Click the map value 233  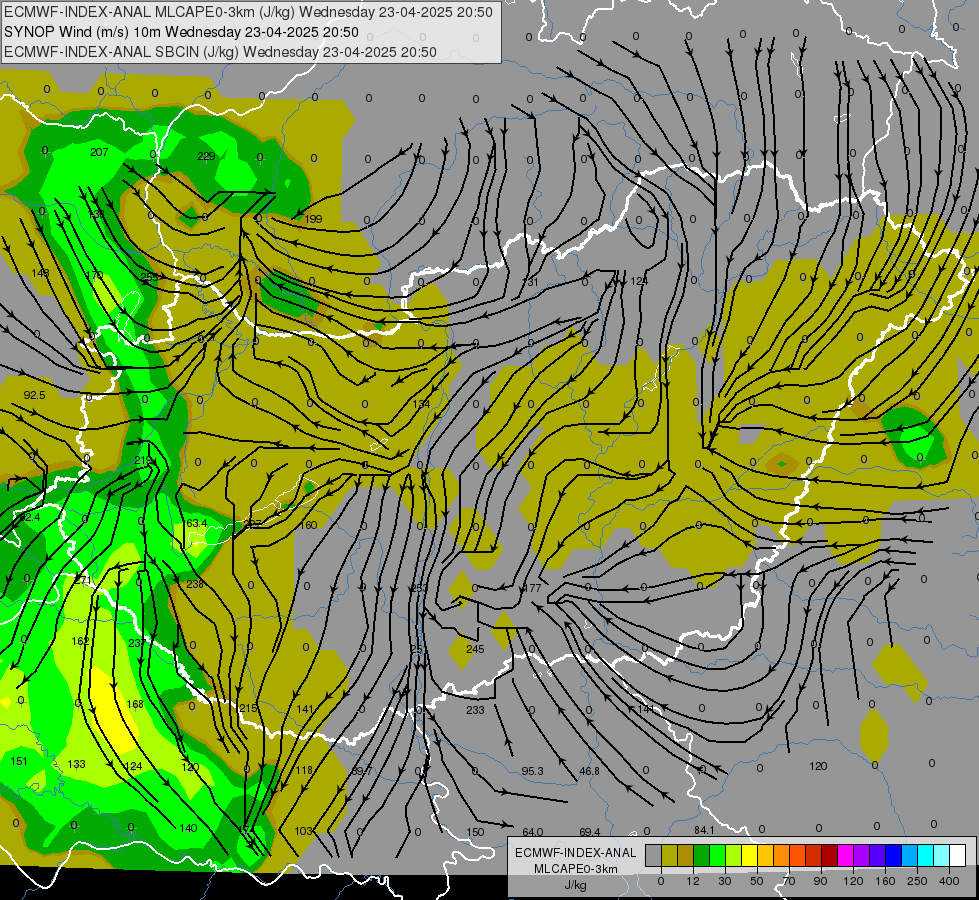475,710
